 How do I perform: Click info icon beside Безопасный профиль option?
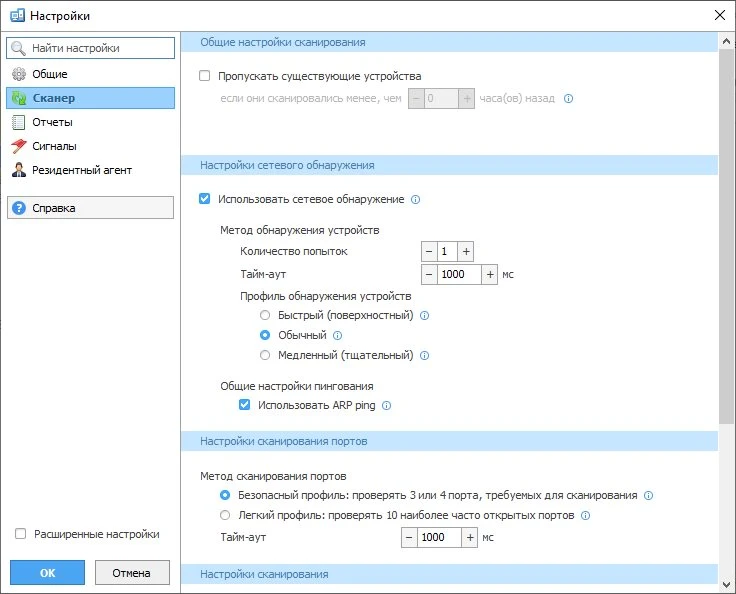pyautogui.click(x=648, y=496)
